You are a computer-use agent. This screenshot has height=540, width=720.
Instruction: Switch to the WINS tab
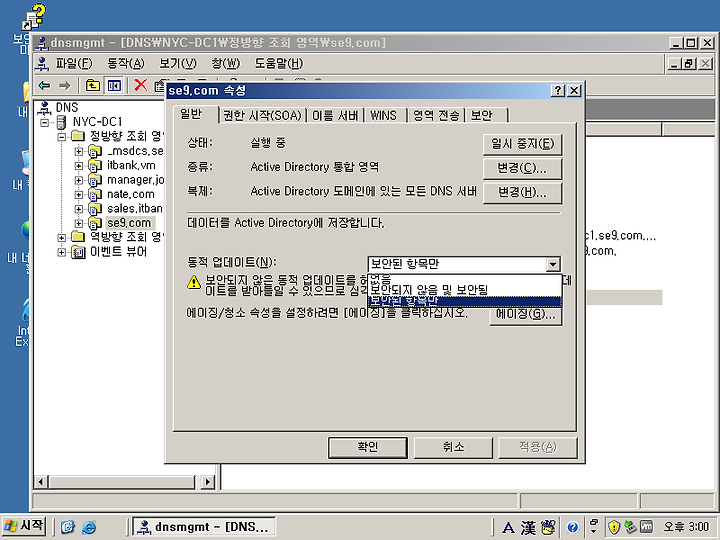click(x=384, y=115)
